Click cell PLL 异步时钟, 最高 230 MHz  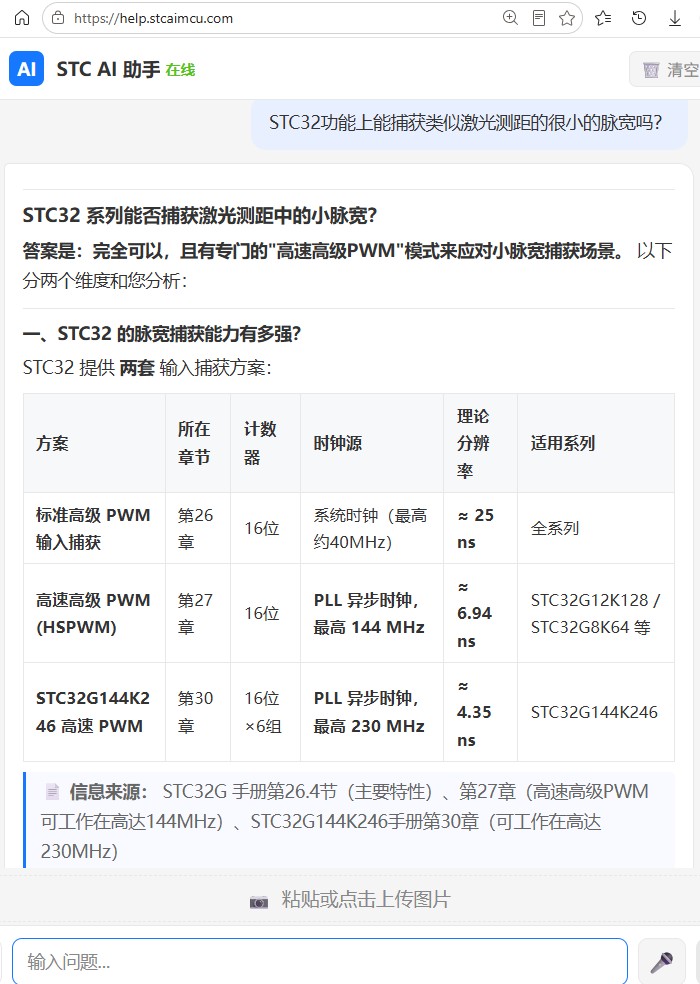(372, 712)
